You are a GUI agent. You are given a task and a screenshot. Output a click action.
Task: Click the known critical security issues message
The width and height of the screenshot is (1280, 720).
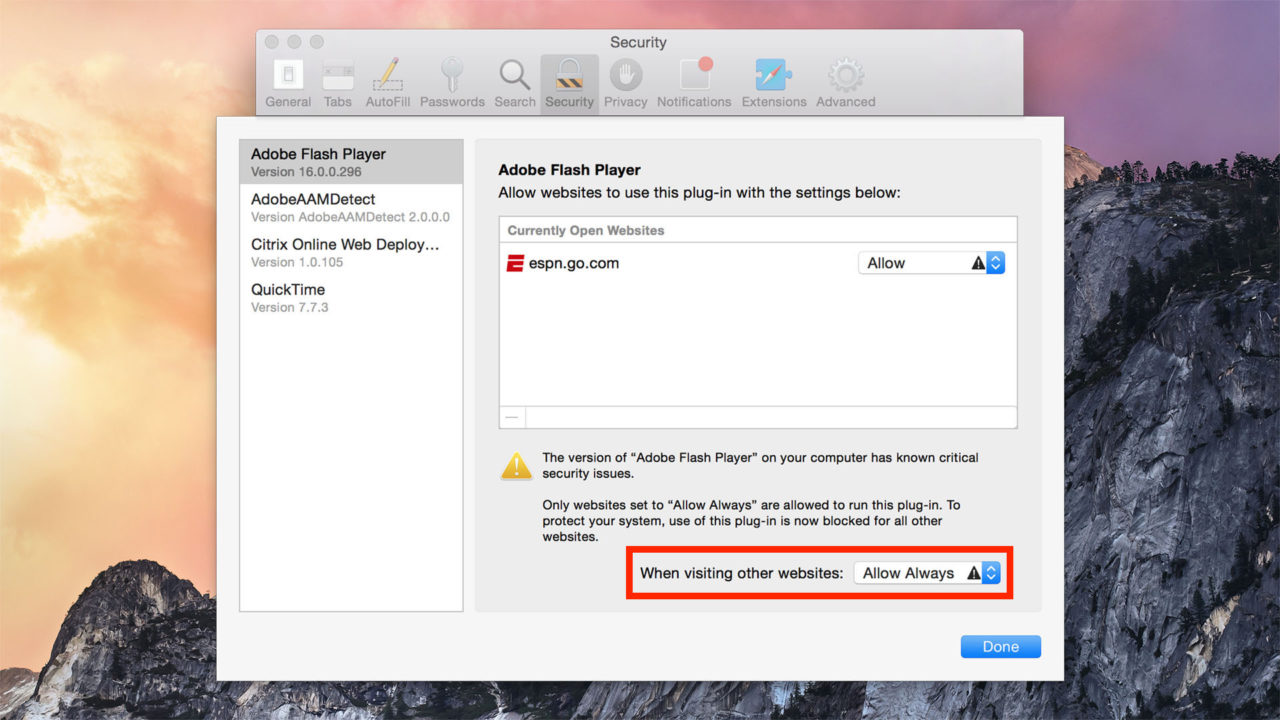[760, 465]
